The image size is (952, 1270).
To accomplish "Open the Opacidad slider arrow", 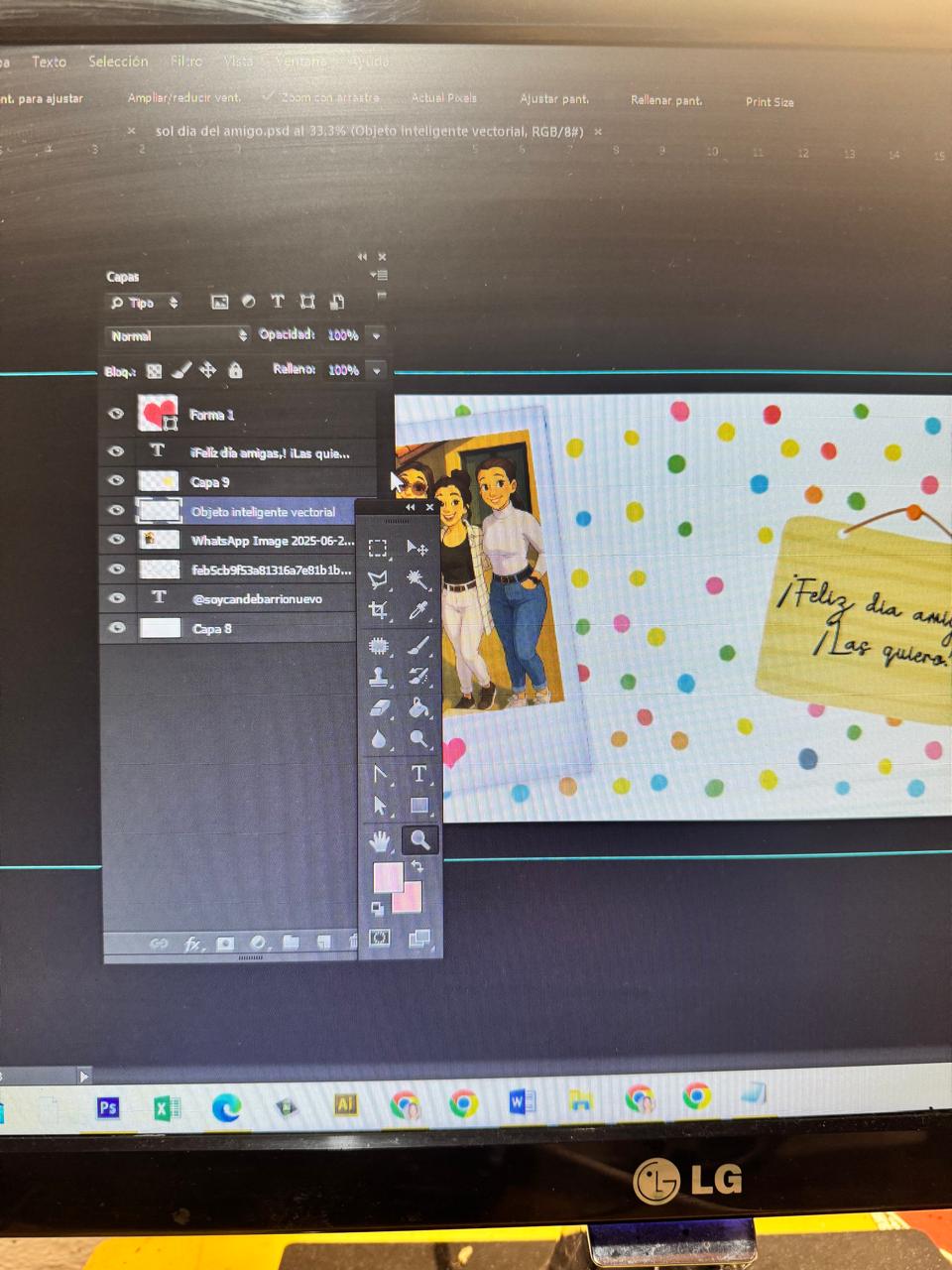I will coord(376,335).
